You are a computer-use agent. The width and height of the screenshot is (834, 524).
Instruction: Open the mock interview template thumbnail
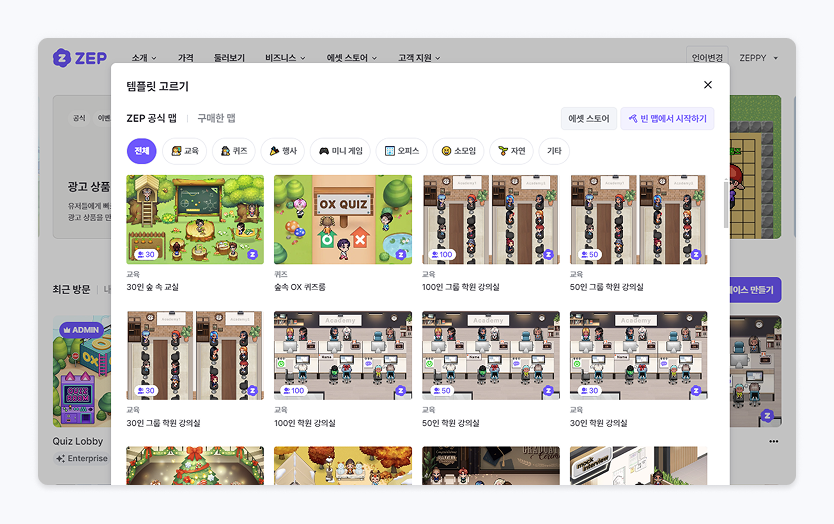click(x=639, y=465)
